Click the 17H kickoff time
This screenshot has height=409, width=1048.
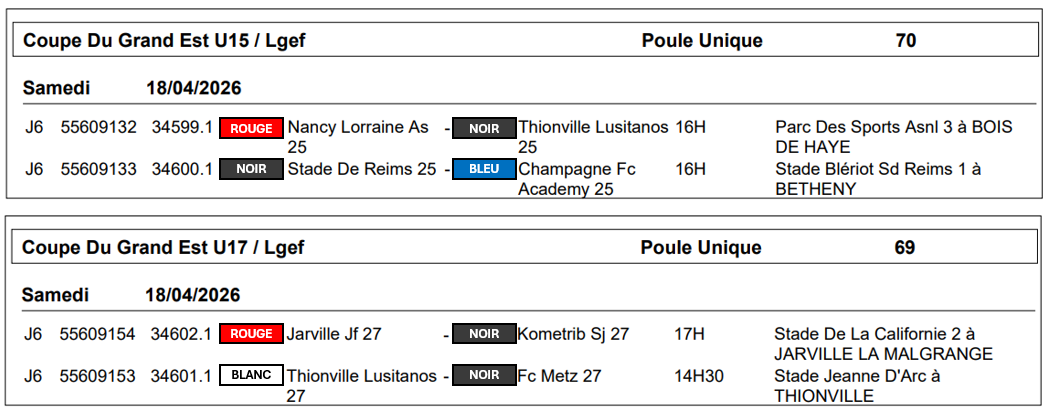688,334
